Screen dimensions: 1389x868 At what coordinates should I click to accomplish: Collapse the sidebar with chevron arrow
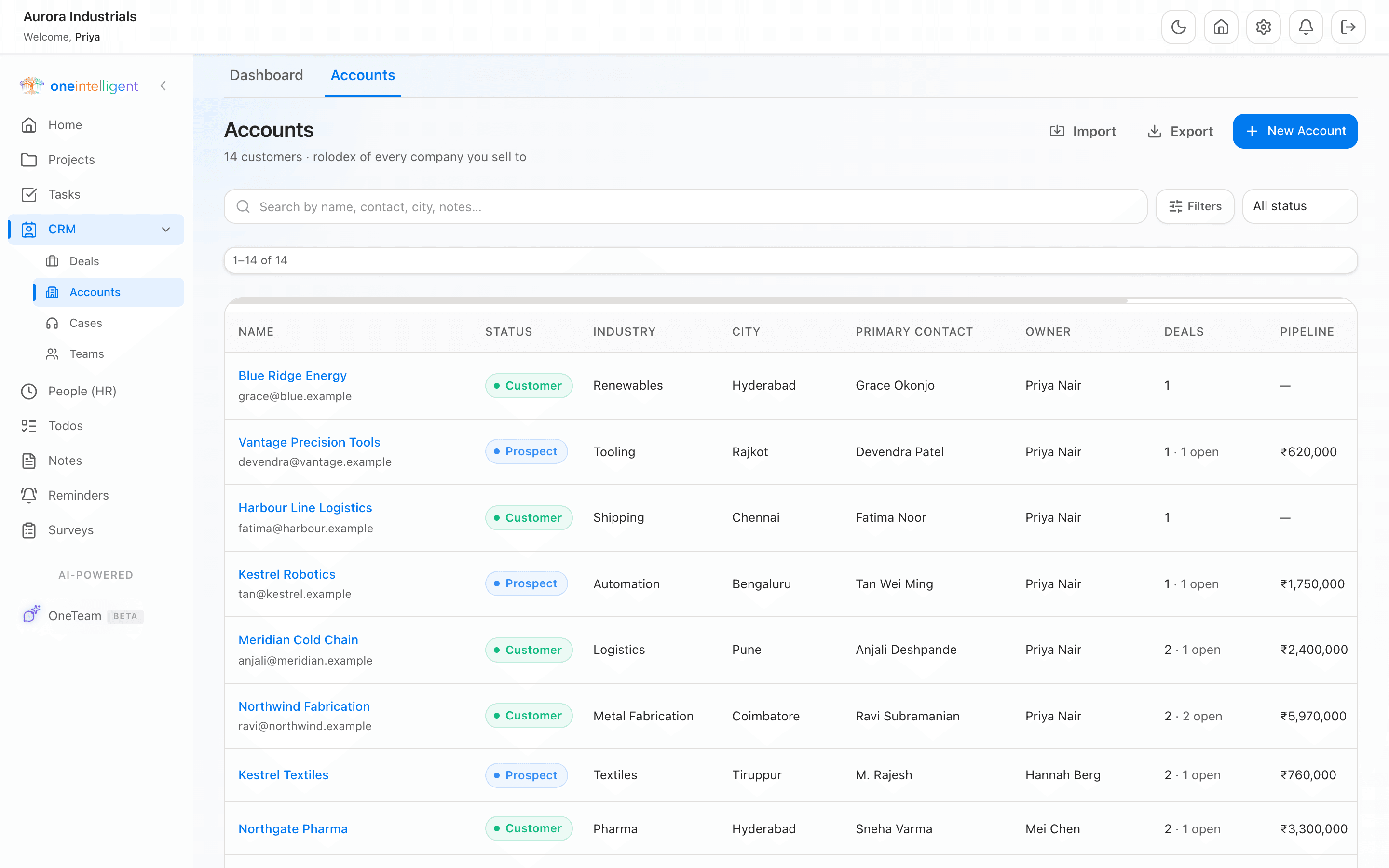pos(163,86)
